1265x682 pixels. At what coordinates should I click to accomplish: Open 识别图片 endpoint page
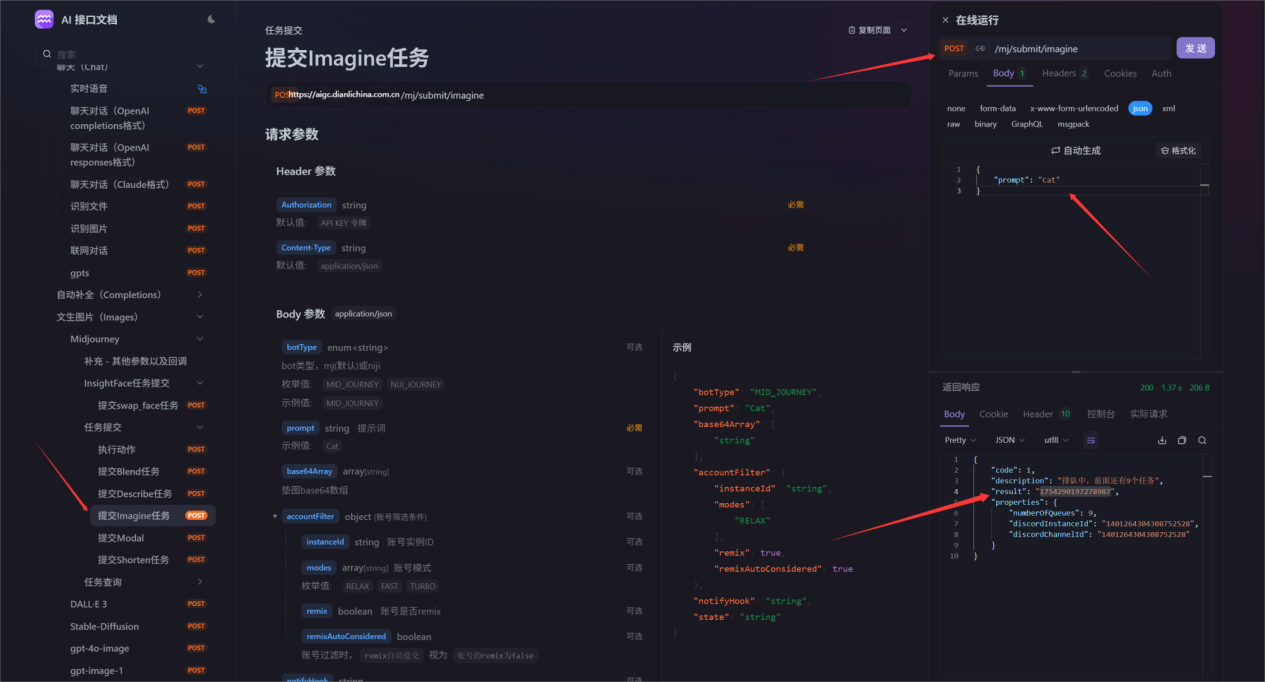coord(89,228)
